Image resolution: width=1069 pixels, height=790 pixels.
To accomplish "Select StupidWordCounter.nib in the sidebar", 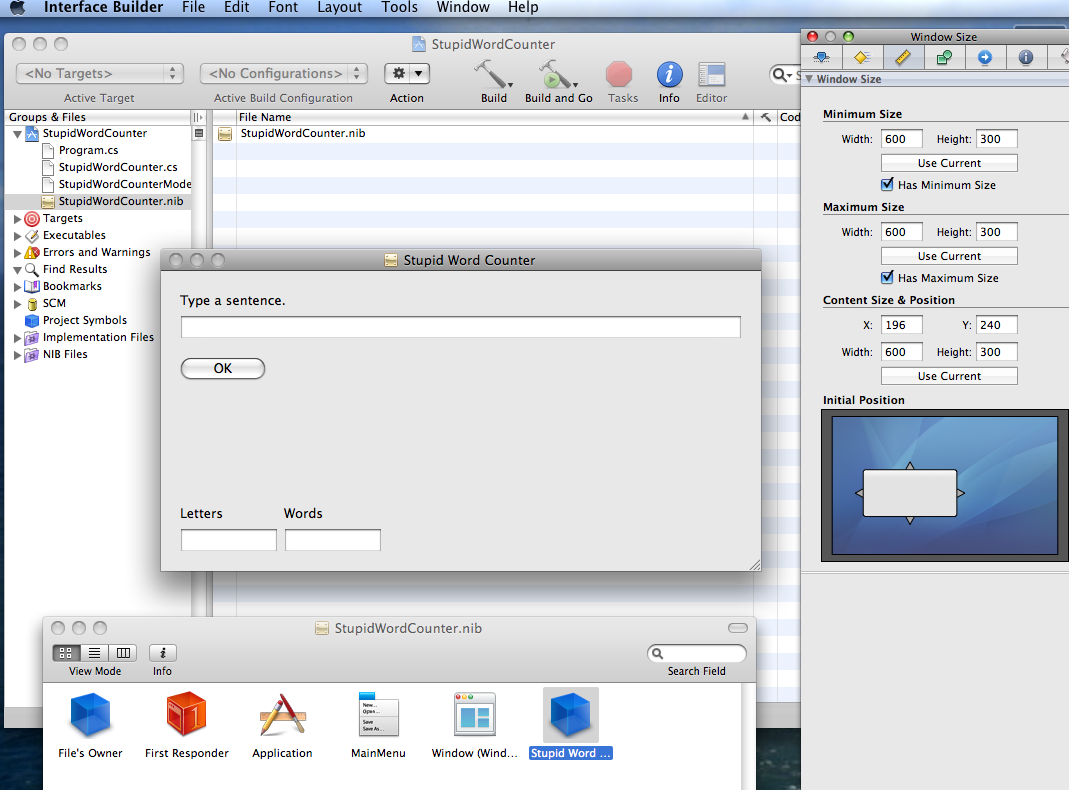I will click(121, 201).
